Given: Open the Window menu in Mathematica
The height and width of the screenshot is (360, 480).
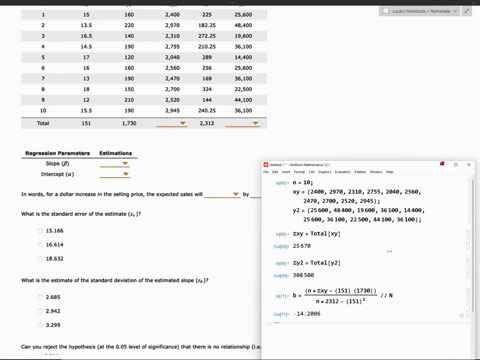Looking at the screenshot, I should (x=376, y=172).
